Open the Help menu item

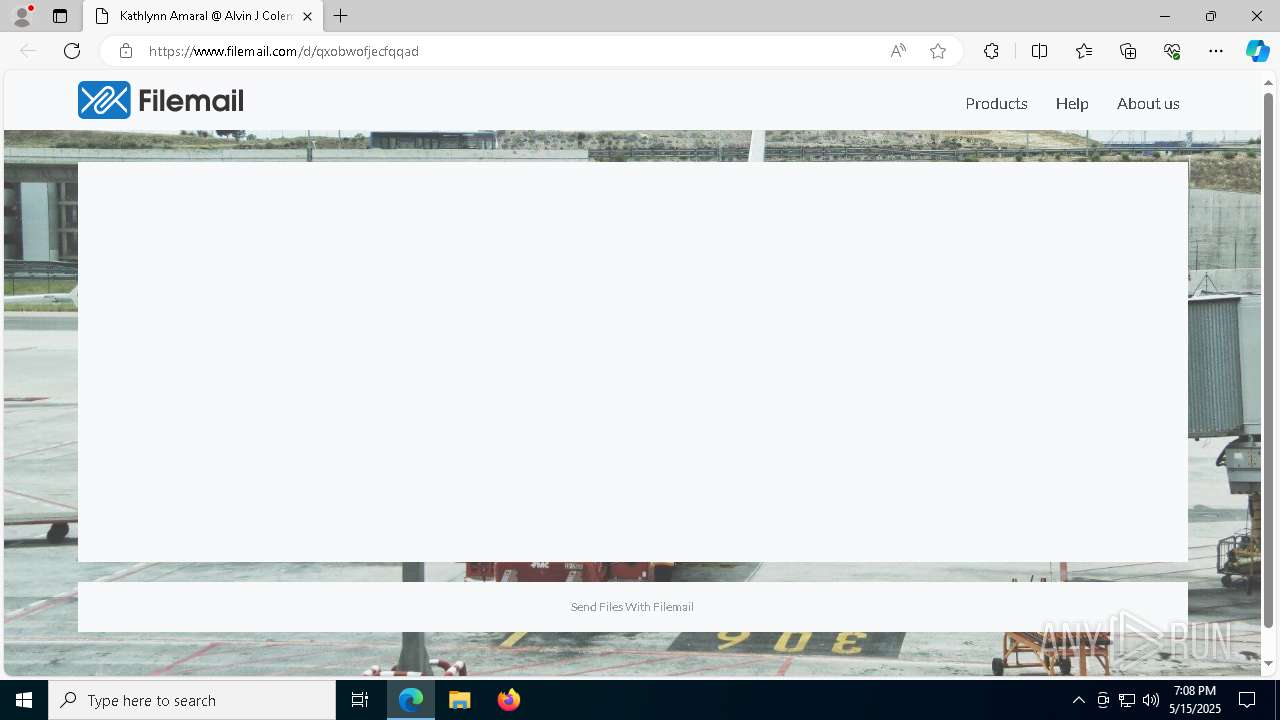coord(1072,104)
